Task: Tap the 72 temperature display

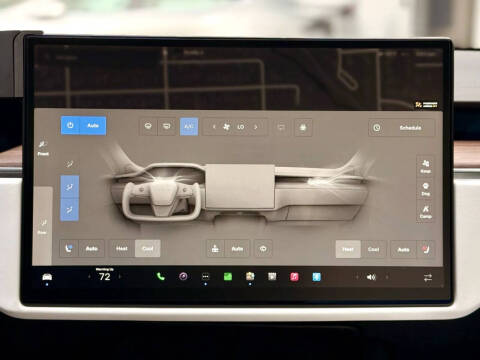Action: (x=105, y=277)
